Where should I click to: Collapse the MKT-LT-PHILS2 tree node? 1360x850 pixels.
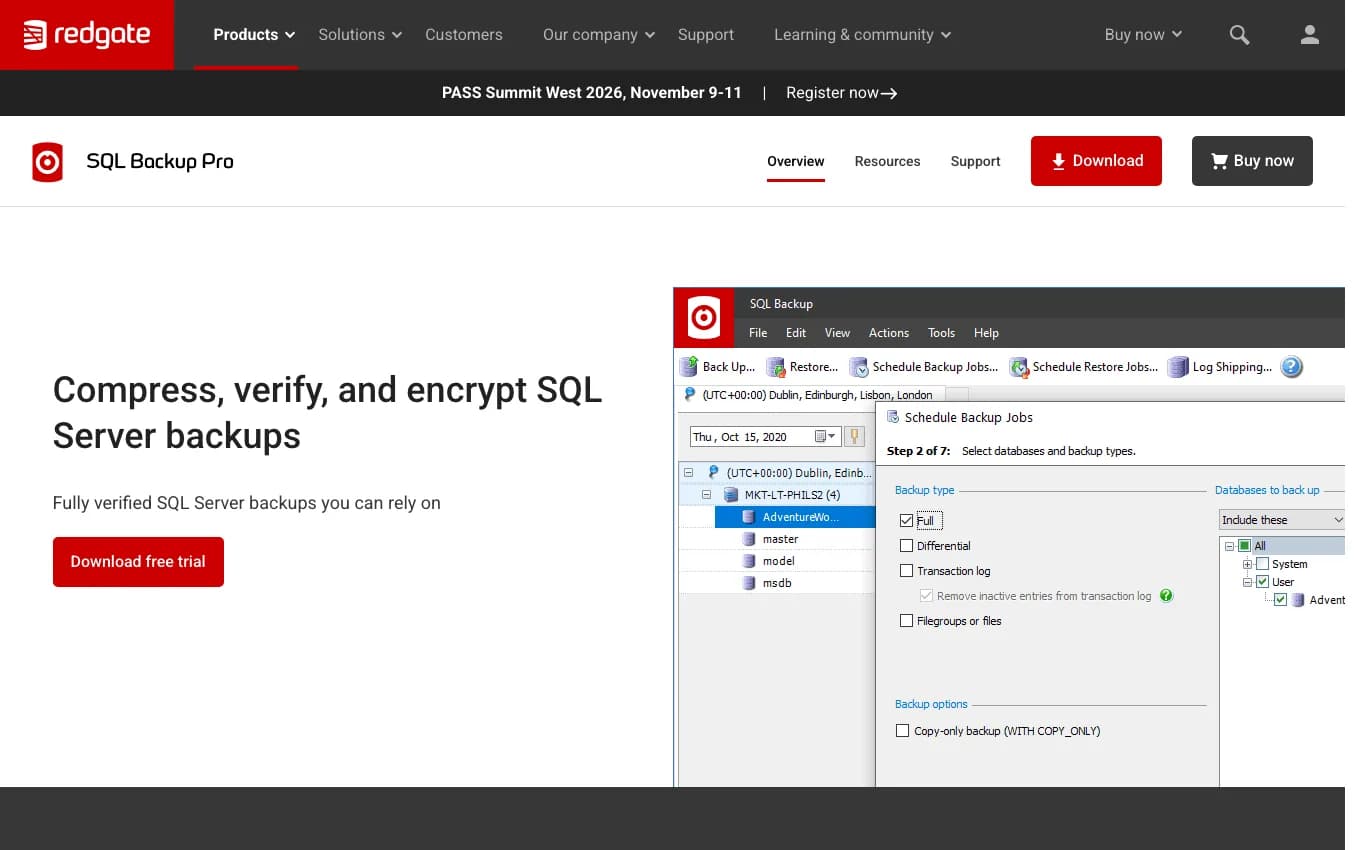706,495
